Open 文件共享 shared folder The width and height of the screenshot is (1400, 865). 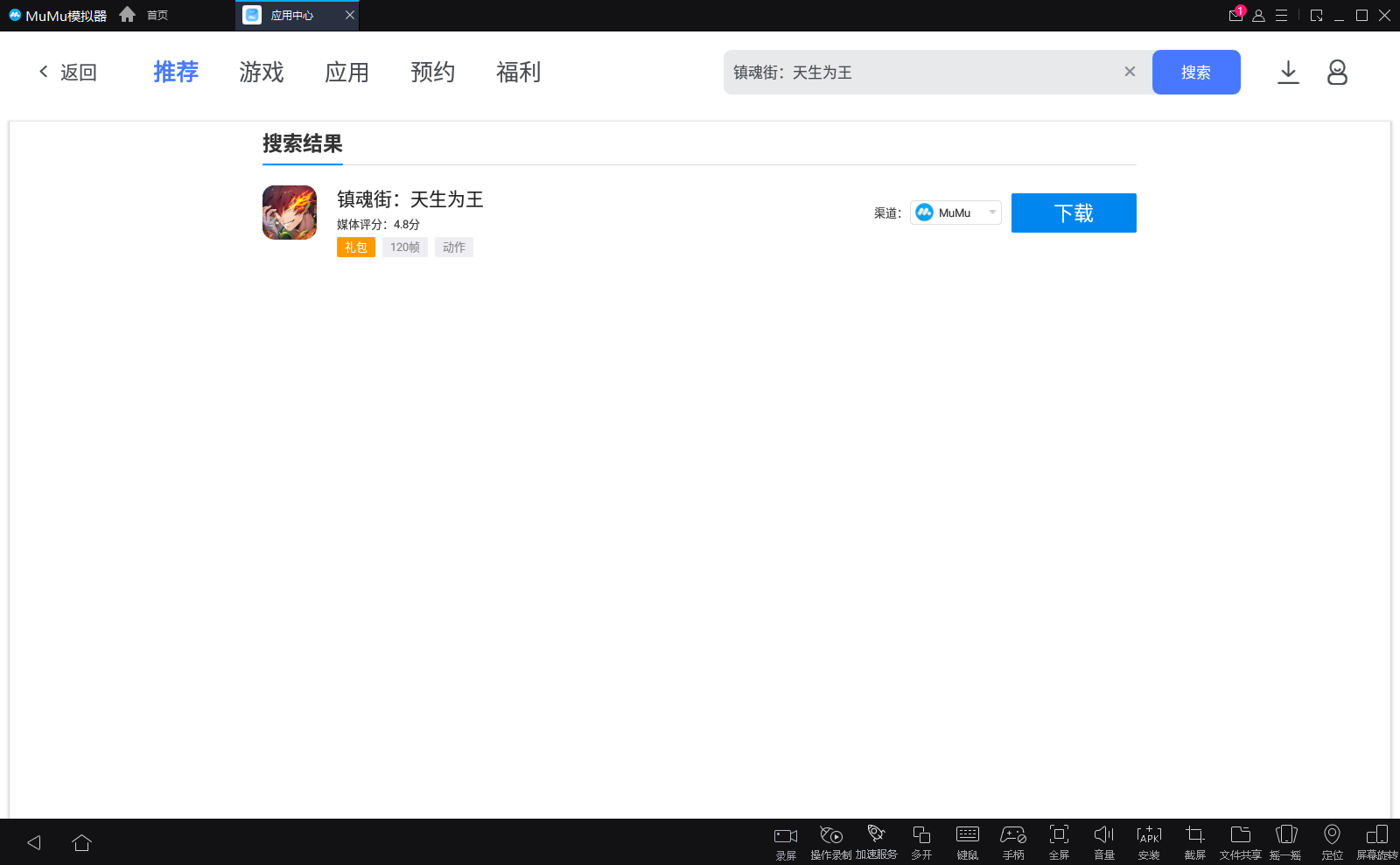point(1241,843)
